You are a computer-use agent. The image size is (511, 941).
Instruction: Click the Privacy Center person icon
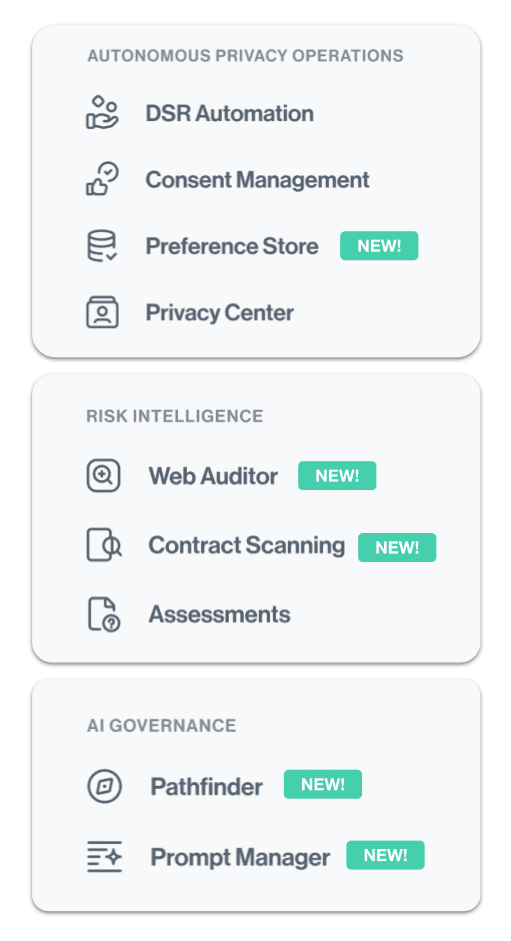[102, 312]
